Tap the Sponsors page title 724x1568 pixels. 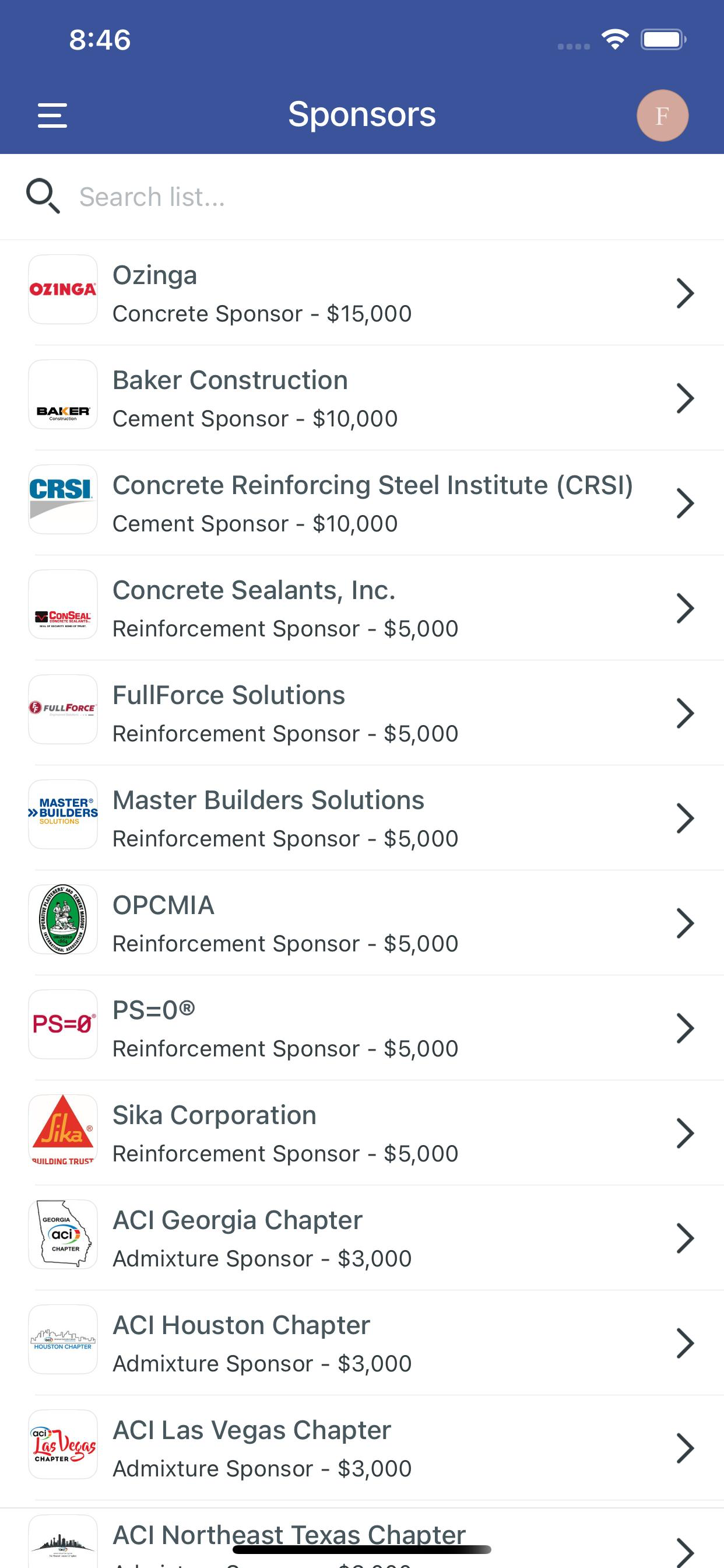tap(362, 114)
